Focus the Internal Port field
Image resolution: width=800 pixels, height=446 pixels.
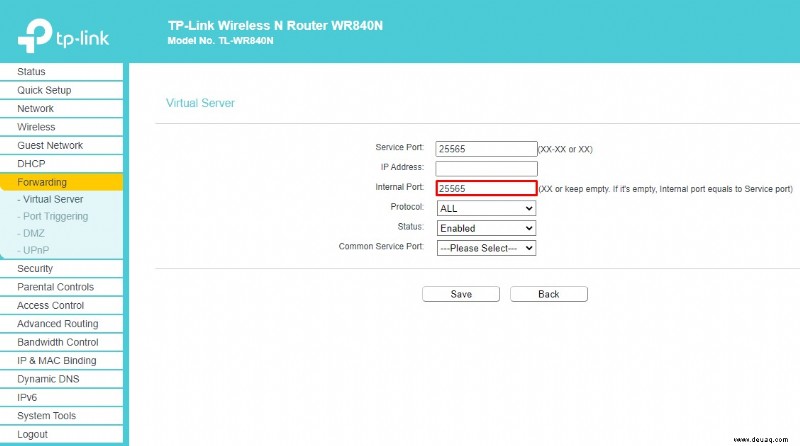click(x=486, y=188)
